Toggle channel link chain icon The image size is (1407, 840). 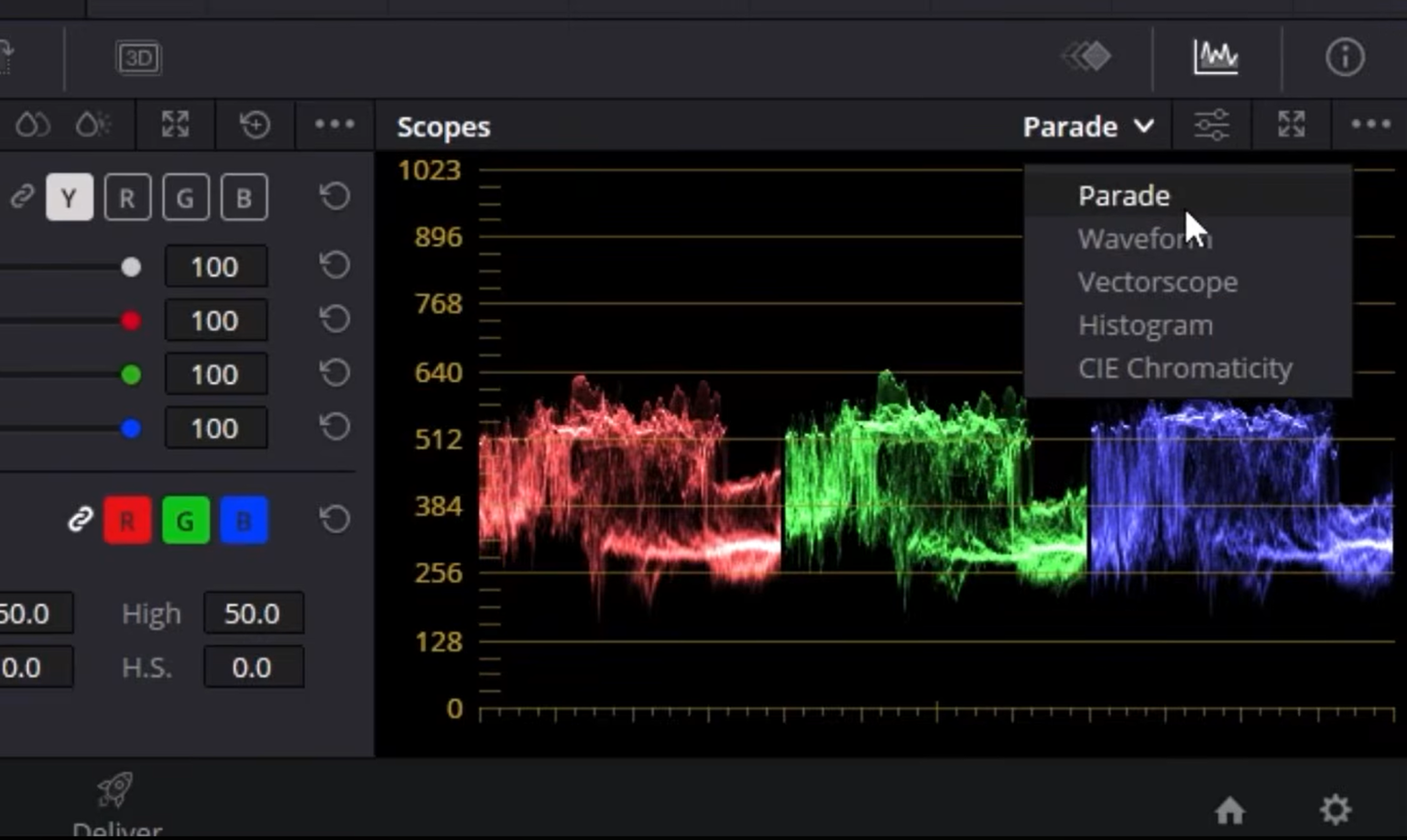coord(81,519)
